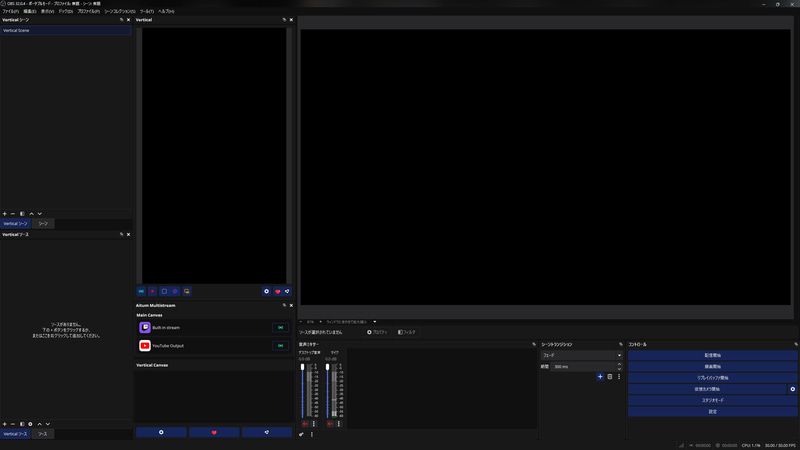Float the Vertical シーン dock
Viewport: 800px width, 450px height.
pyautogui.click(x=121, y=20)
